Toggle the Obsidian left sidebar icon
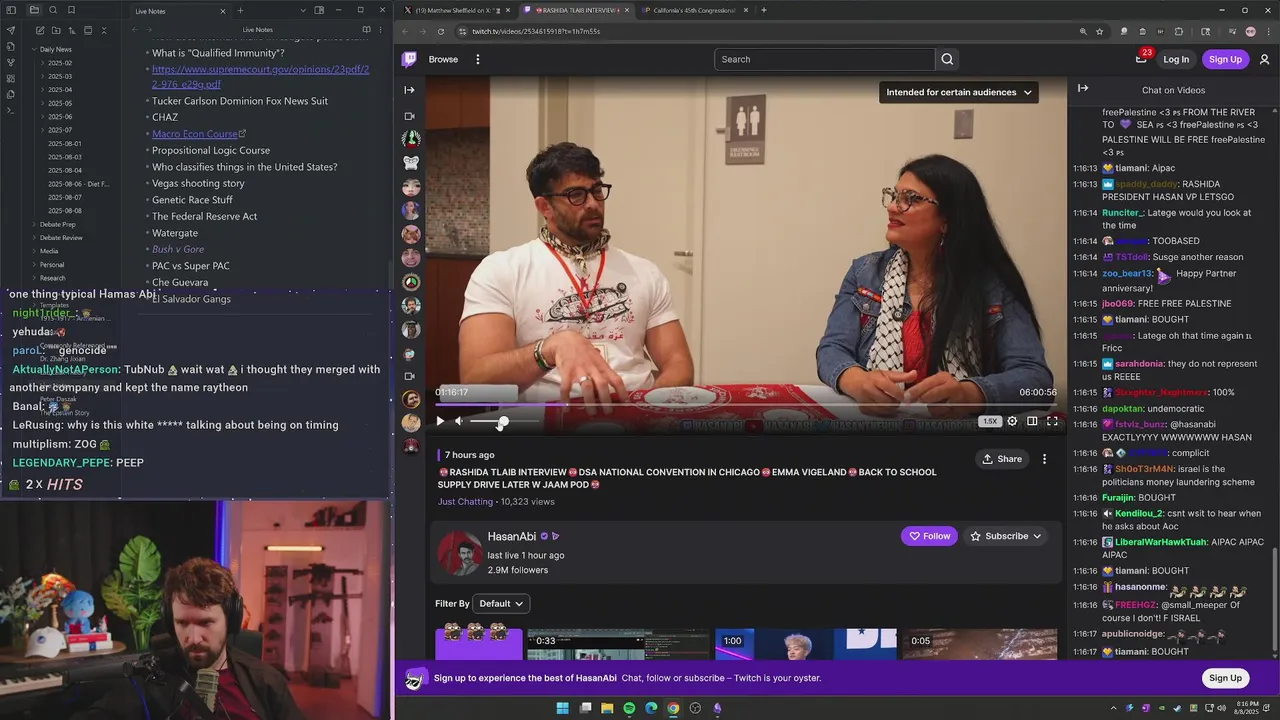The width and height of the screenshot is (1280, 720). click(11, 10)
